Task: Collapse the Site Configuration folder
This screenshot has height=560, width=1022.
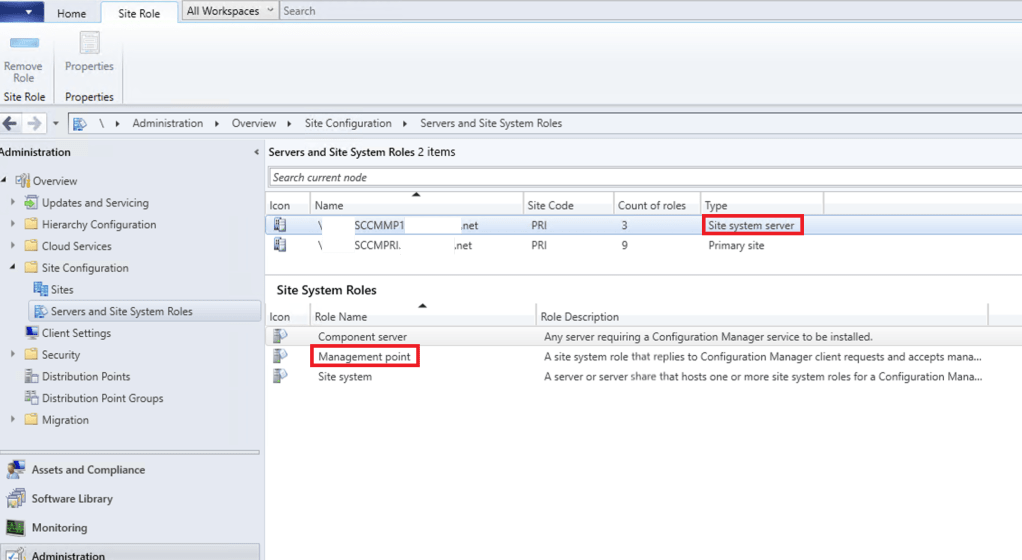Action: 12,268
